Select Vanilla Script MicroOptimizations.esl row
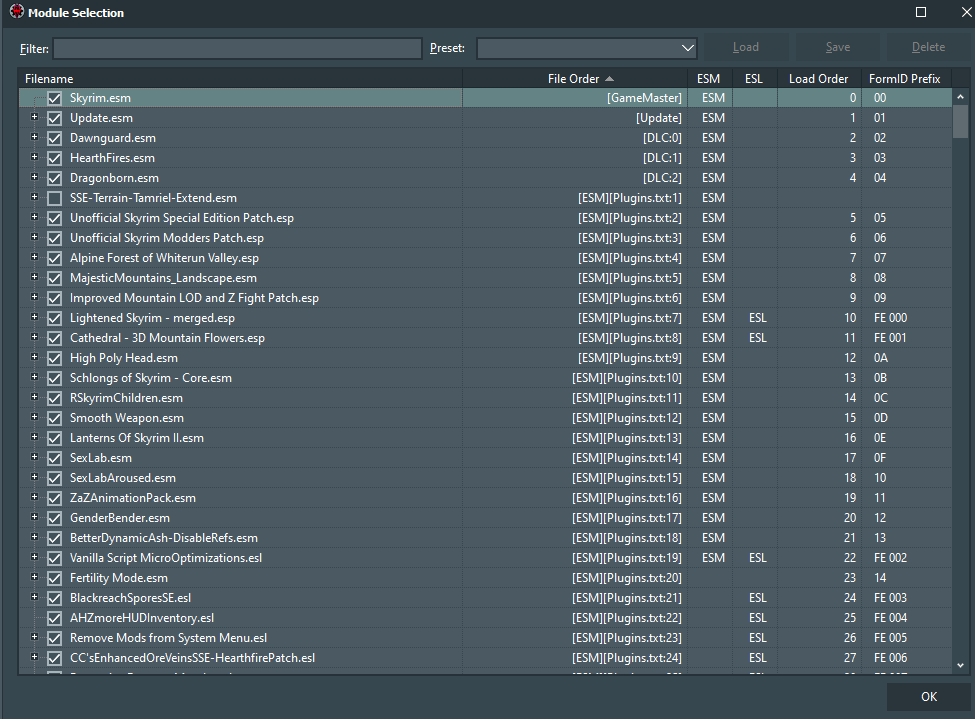Screen dimensions: 975x719 (485, 558)
